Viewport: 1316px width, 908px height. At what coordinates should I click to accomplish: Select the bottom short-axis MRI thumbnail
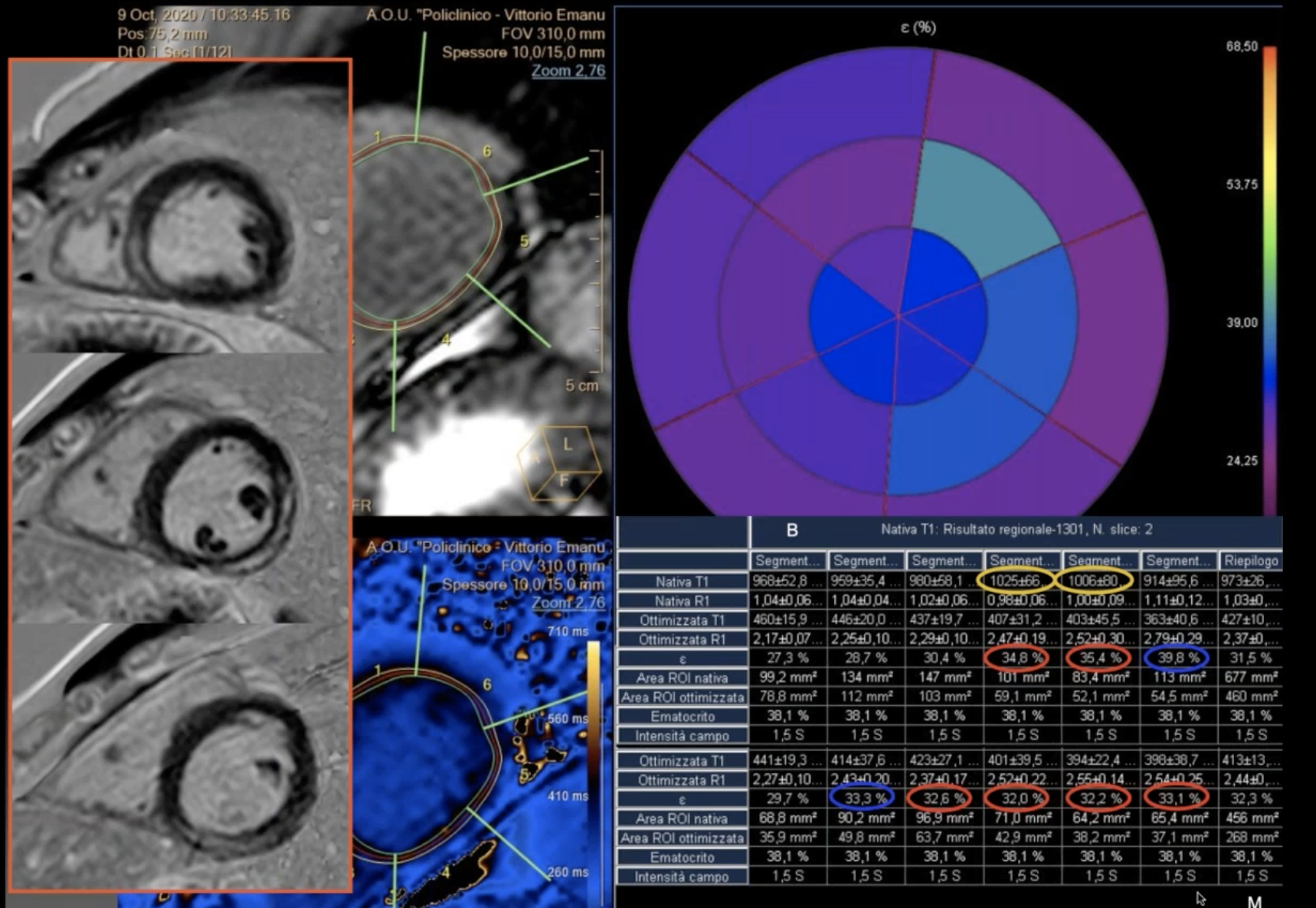click(180, 756)
